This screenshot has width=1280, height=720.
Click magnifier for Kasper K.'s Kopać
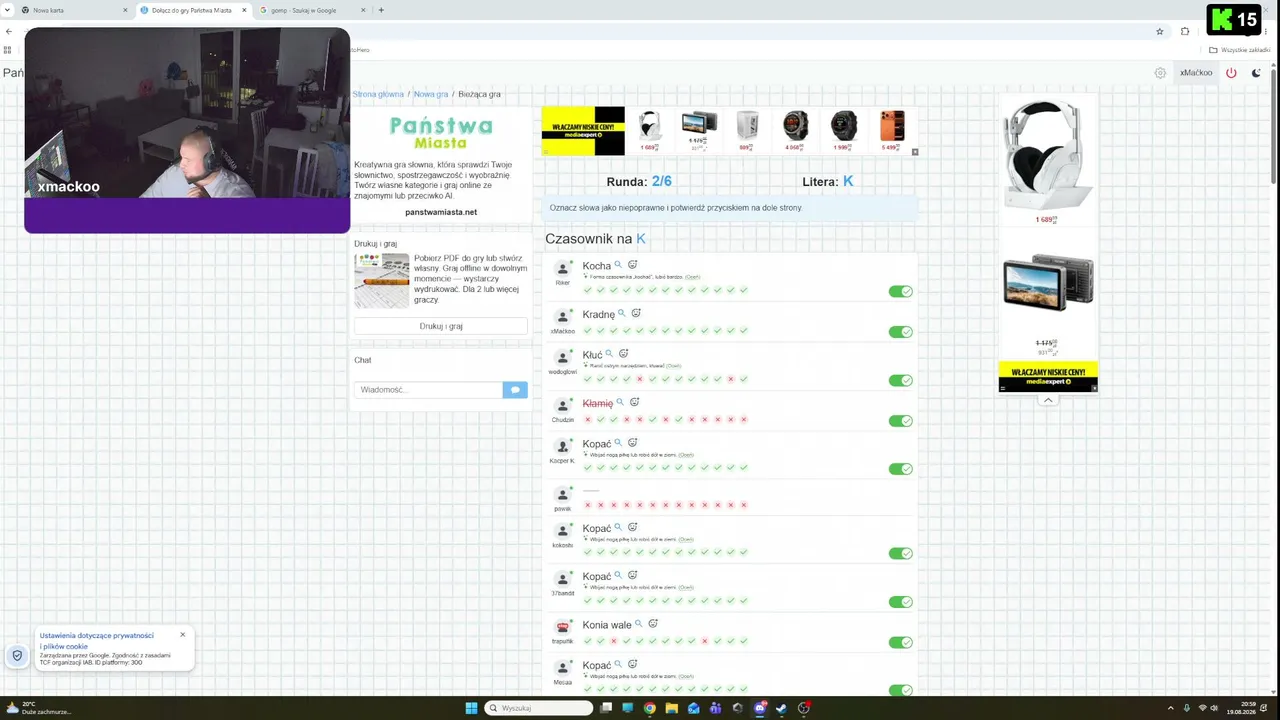(618, 443)
